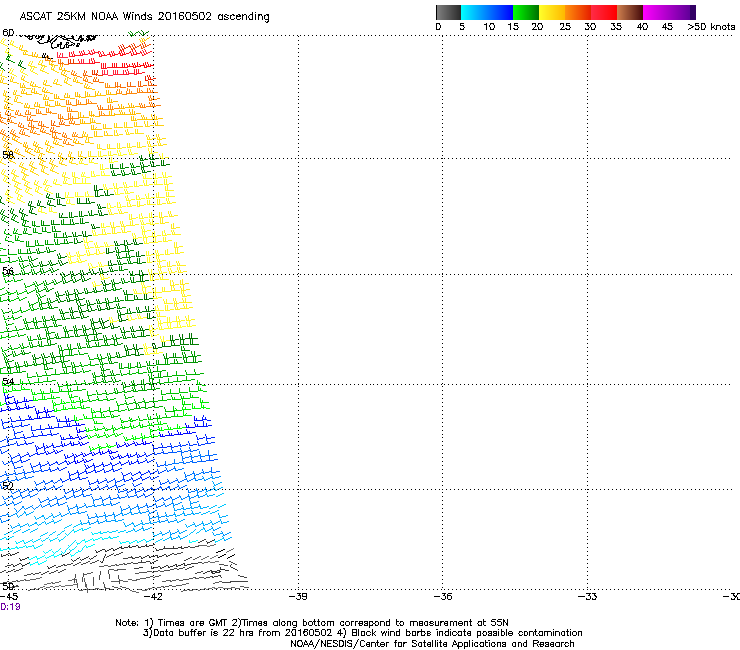This screenshot has width=740, height=650.
Task: Select the latitude label '54'
Action: pos(8,381)
